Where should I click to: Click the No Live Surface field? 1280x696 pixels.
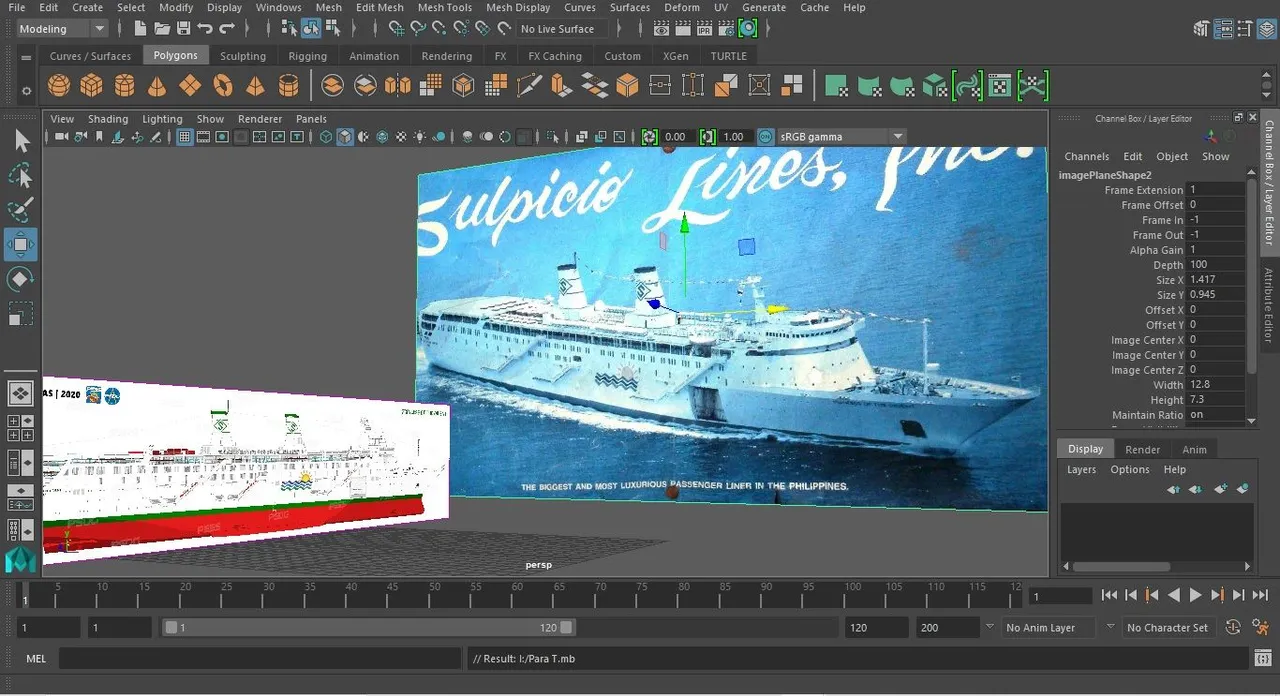(x=561, y=29)
